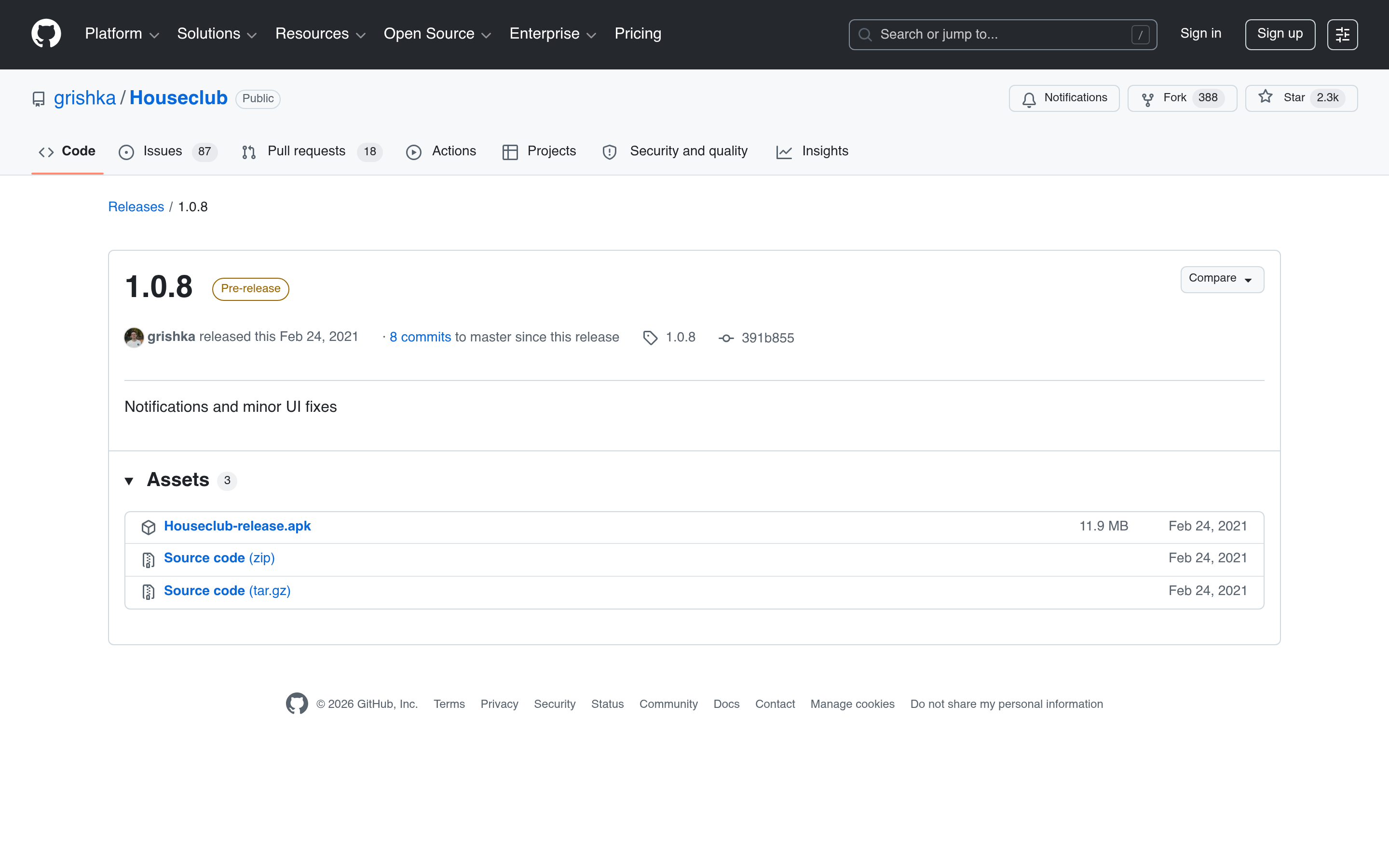Click the Assets count badge 3
The image size is (1389, 868).
227,480
